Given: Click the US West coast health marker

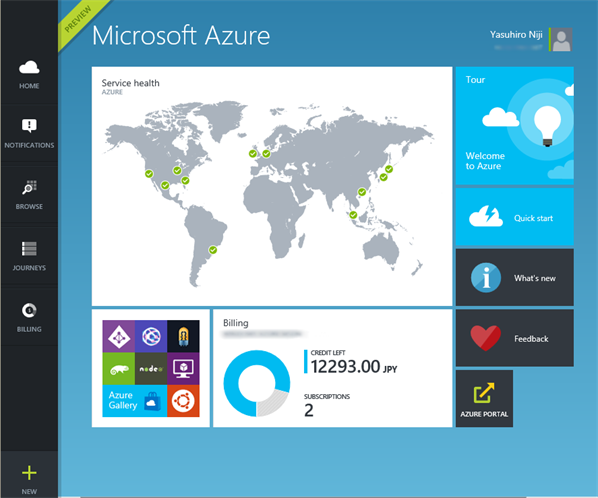Looking at the screenshot, I should click(149, 173).
